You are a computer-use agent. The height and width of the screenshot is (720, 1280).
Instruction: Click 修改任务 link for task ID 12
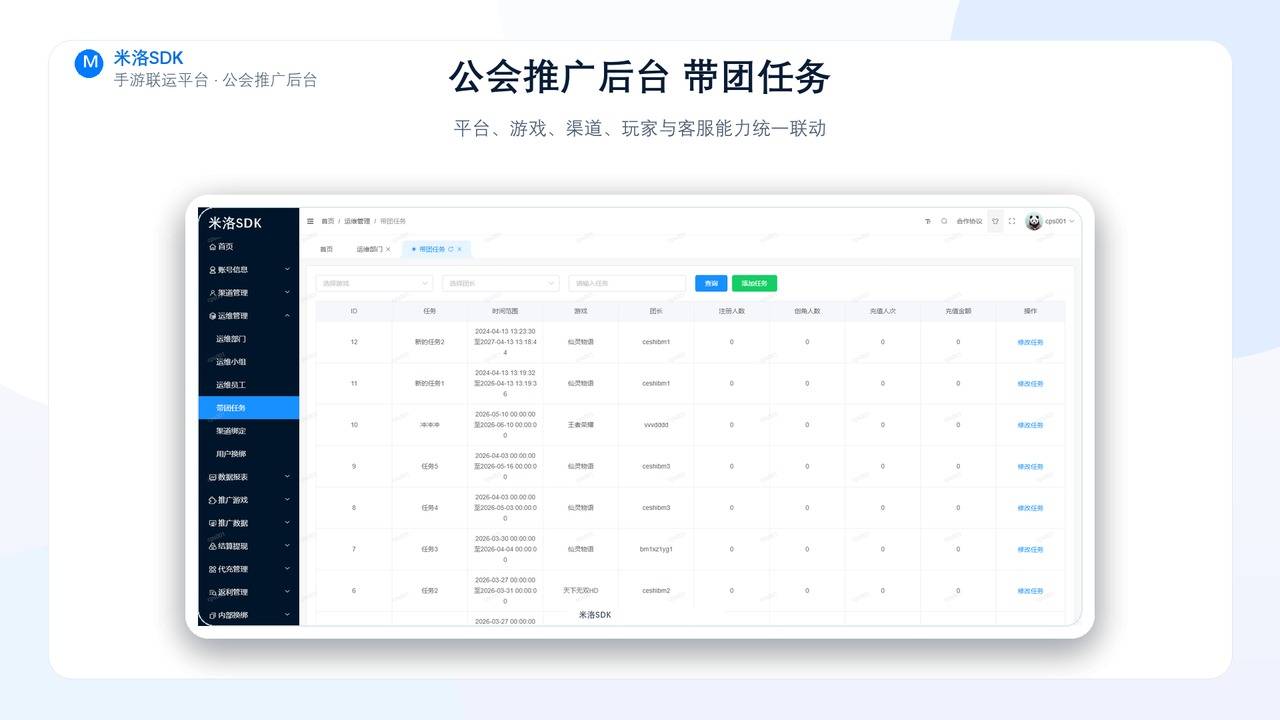tap(1030, 342)
